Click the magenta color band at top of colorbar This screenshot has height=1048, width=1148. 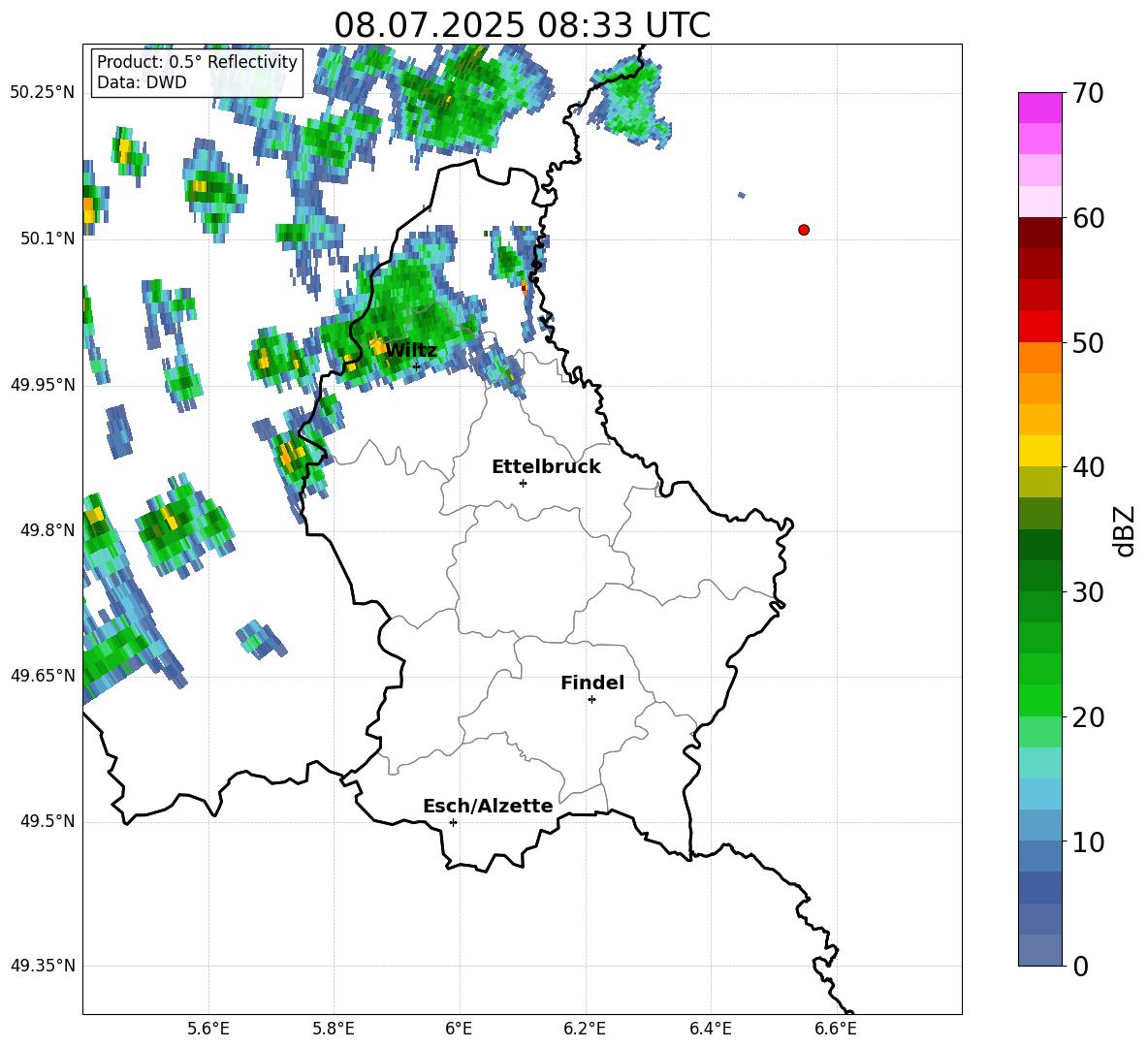point(1039,108)
